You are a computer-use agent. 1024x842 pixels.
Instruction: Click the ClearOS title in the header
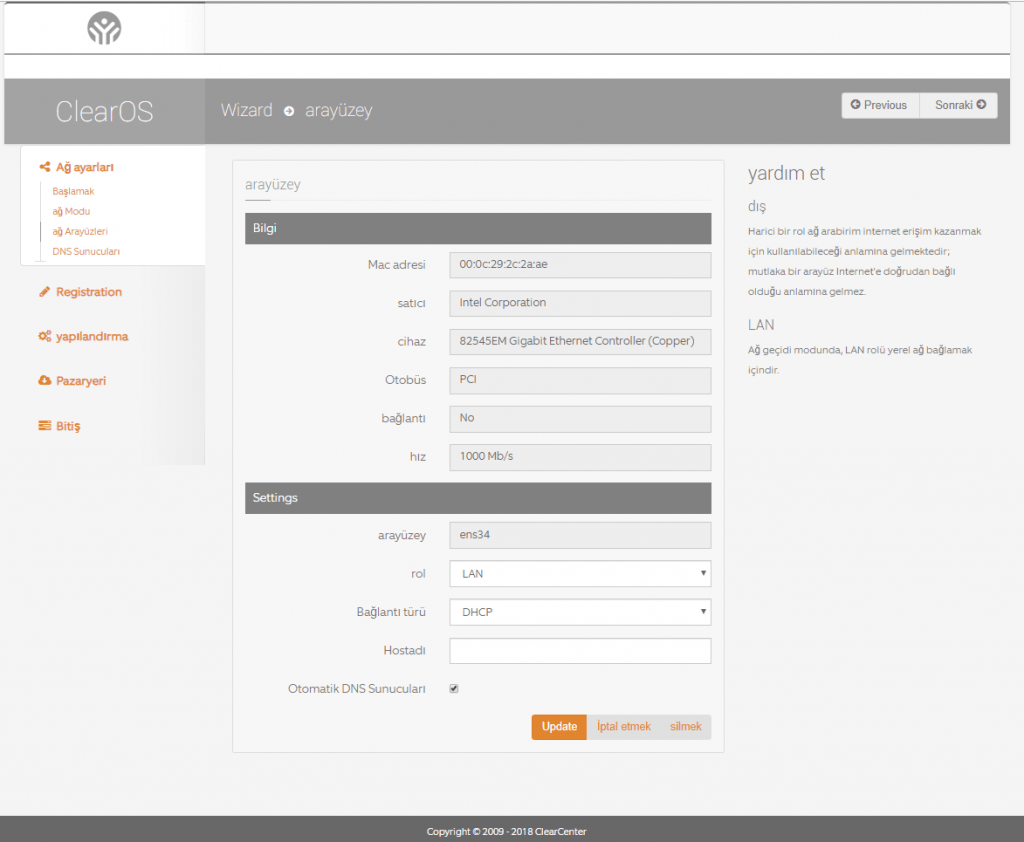click(104, 111)
